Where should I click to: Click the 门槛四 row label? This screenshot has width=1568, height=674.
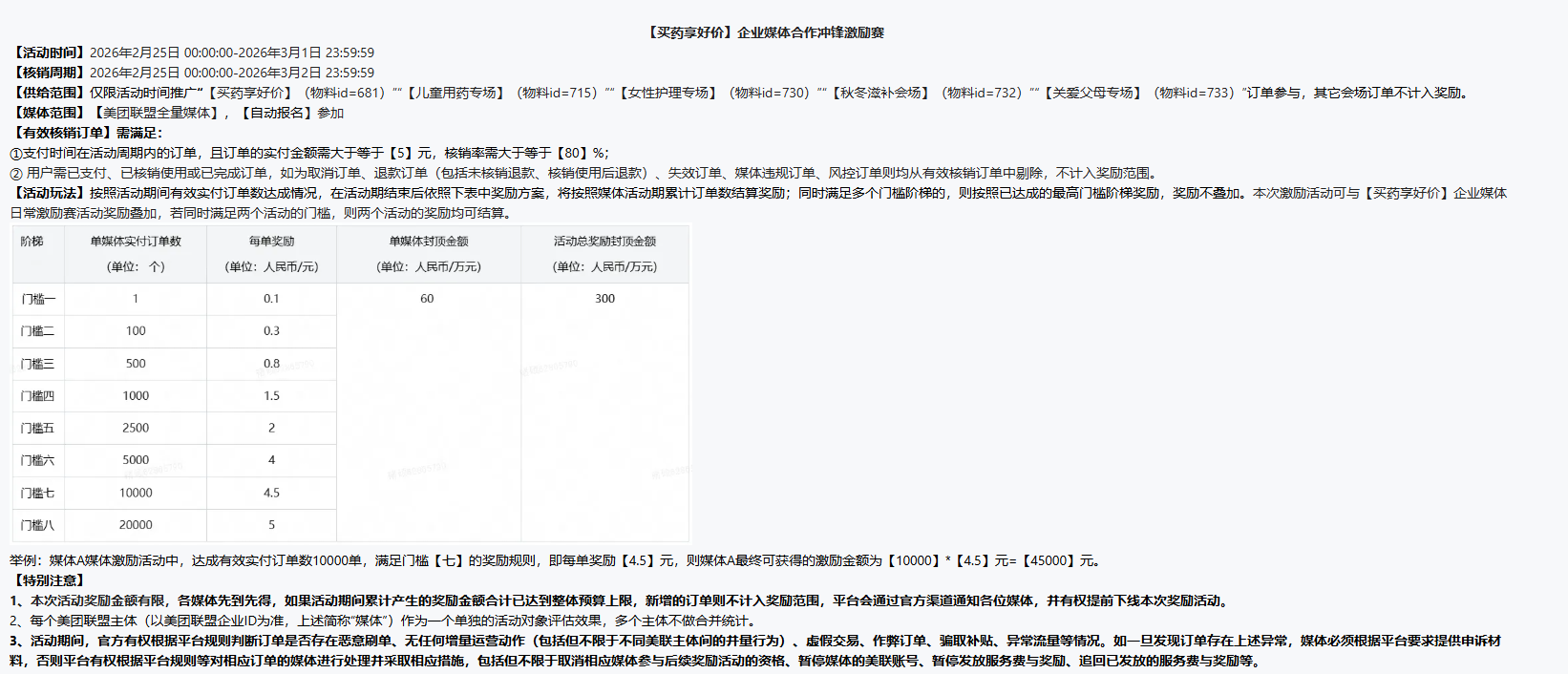(38, 396)
